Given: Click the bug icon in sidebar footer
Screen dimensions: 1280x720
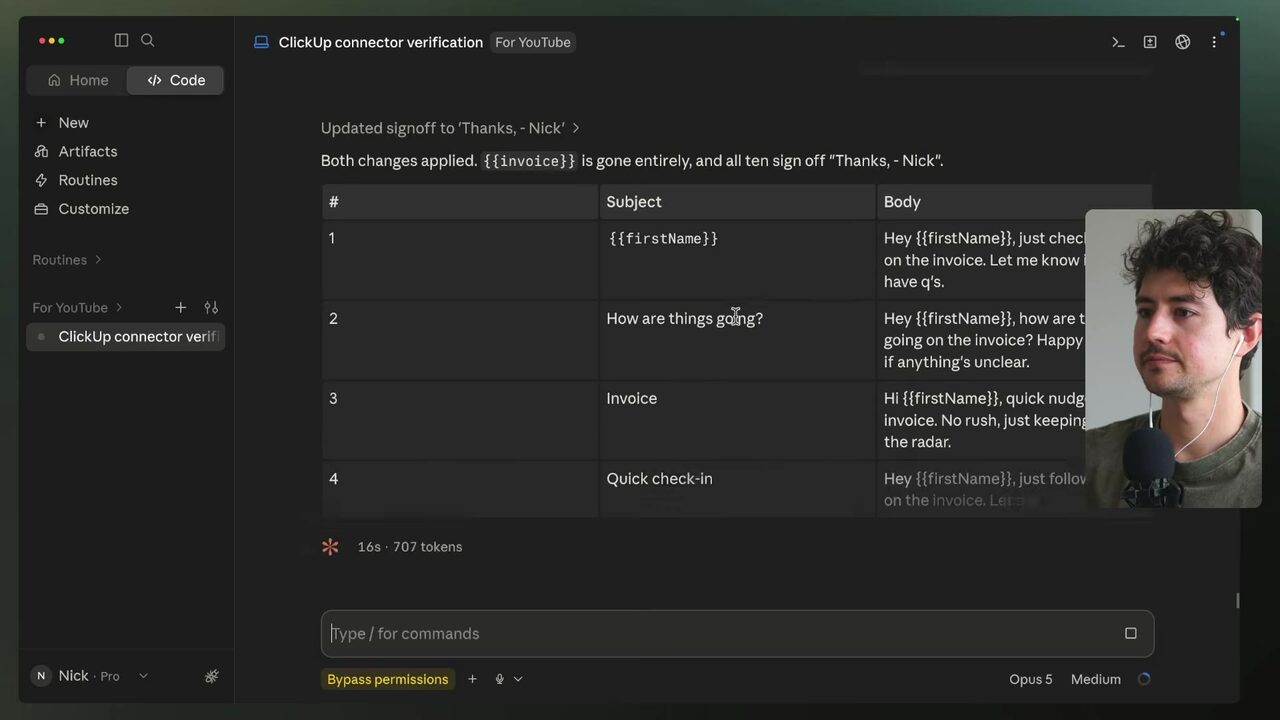Looking at the screenshot, I should [212, 676].
